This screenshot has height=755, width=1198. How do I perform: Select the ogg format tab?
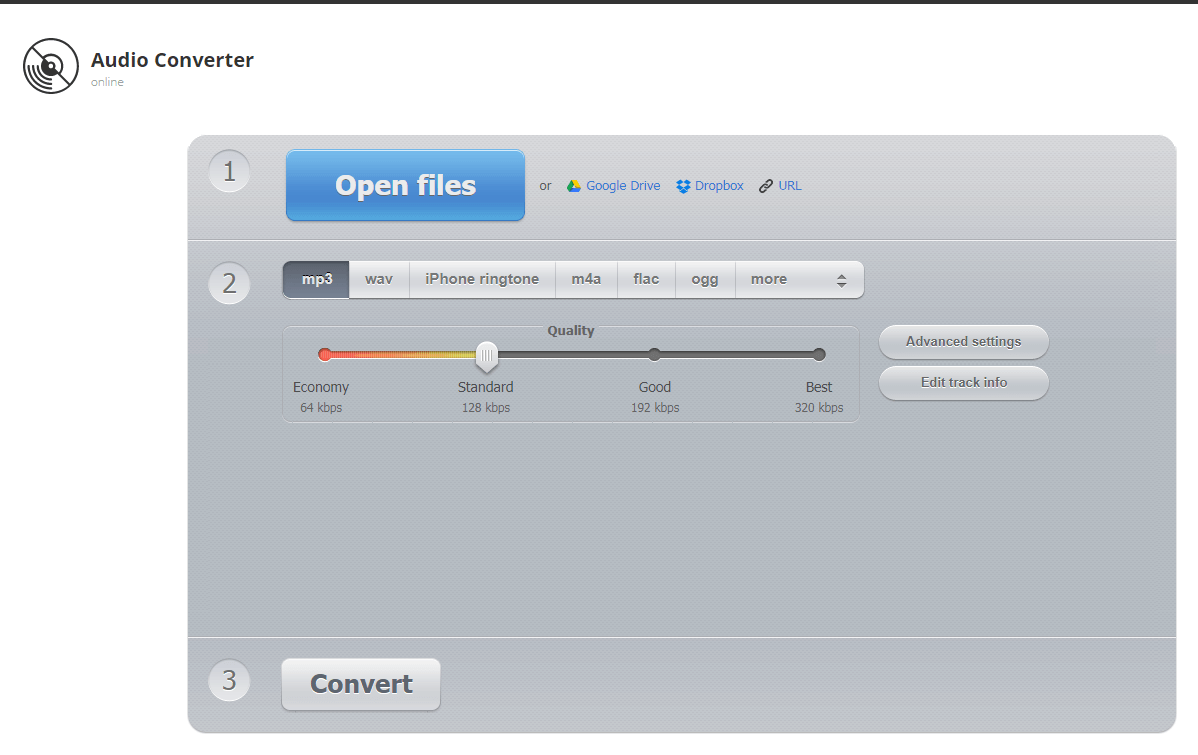click(704, 280)
